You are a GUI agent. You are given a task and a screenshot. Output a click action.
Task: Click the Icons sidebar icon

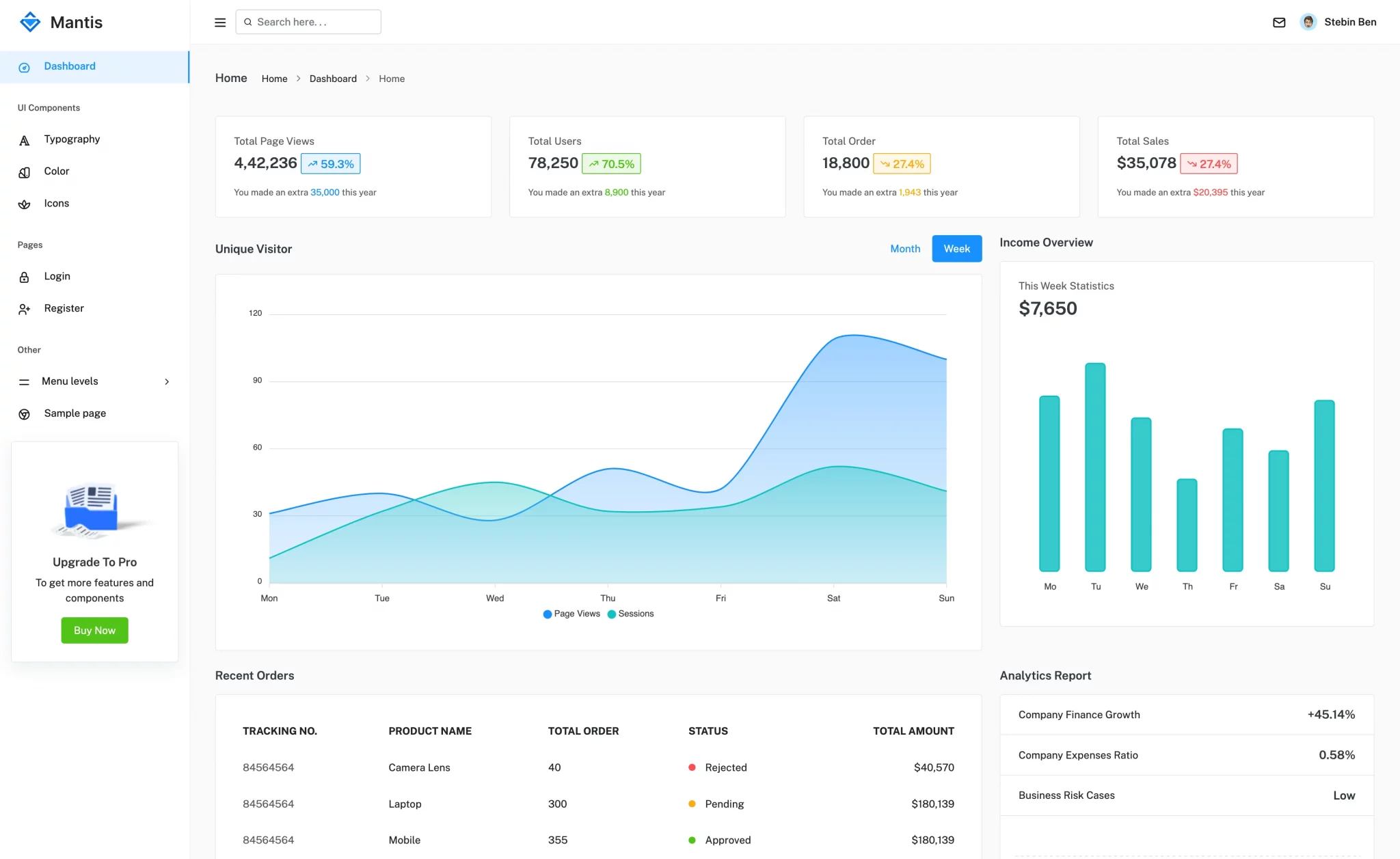tap(25, 203)
